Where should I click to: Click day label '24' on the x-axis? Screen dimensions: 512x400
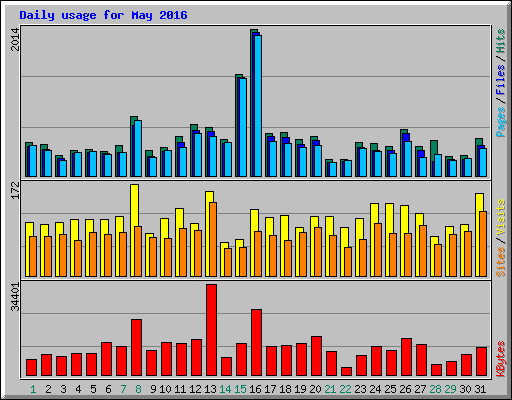coord(375,389)
